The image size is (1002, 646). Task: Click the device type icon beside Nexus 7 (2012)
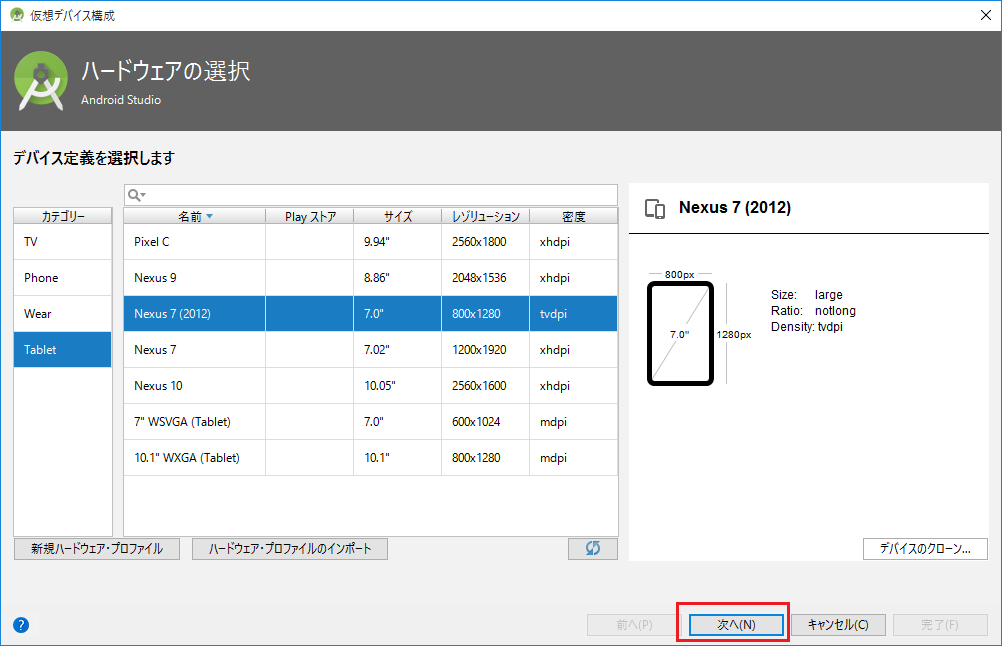click(x=655, y=209)
